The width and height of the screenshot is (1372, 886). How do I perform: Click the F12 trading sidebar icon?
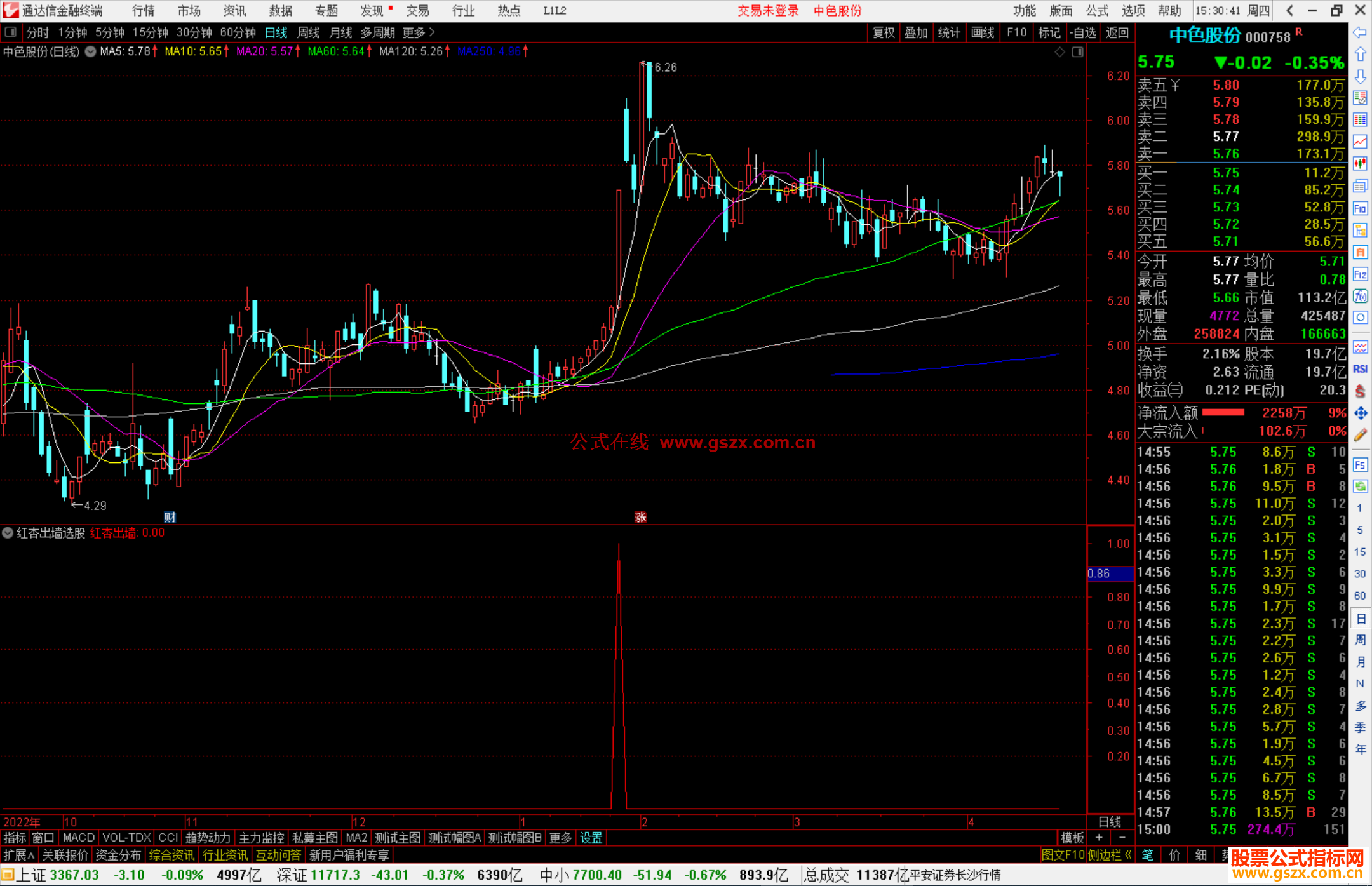click(1360, 274)
